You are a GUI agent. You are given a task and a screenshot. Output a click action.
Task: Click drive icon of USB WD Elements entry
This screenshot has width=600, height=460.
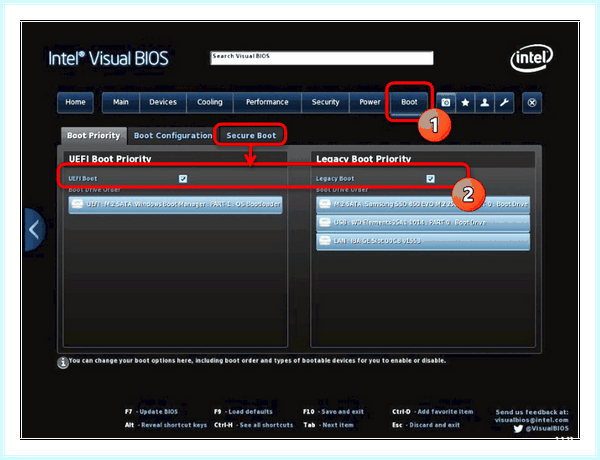coord(325,222)
